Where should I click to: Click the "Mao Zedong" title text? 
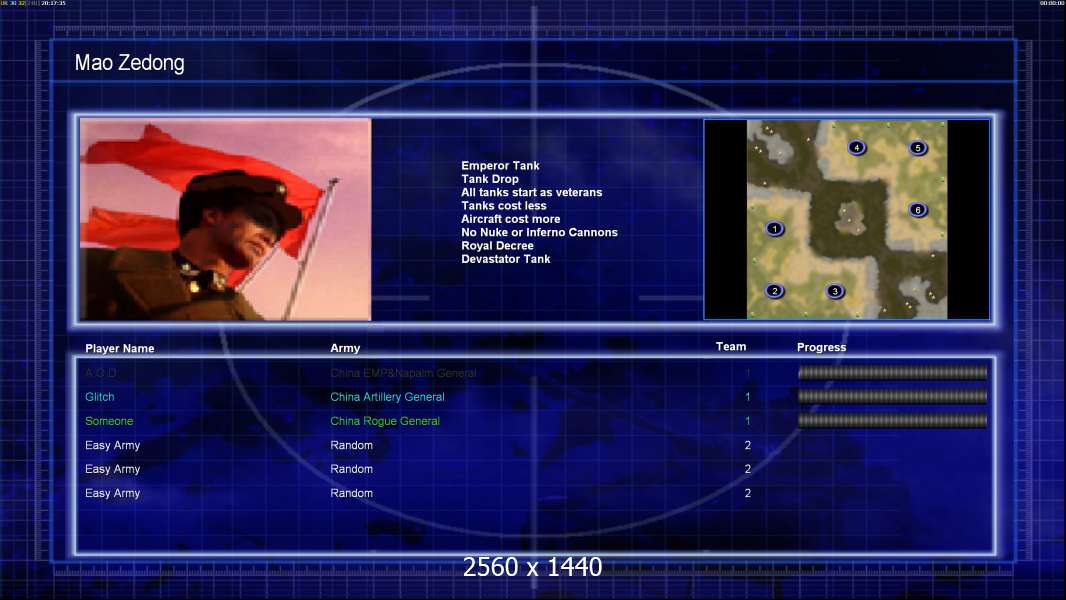click(129, 63)
